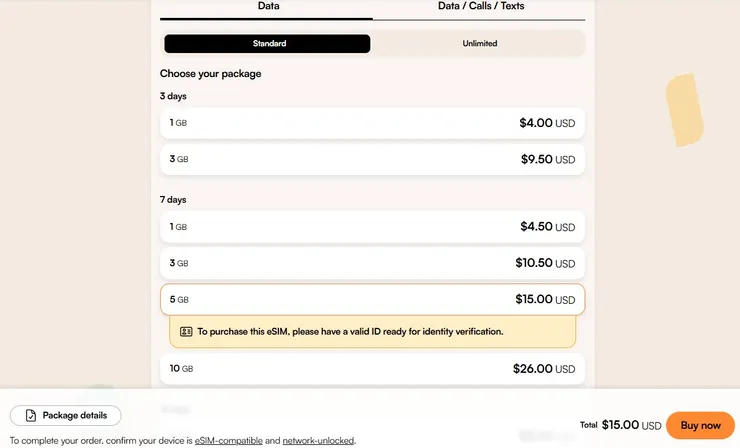740x448 pixels.
Task: Follow the eSIM-compatible link
Action: tap(228, 440)
